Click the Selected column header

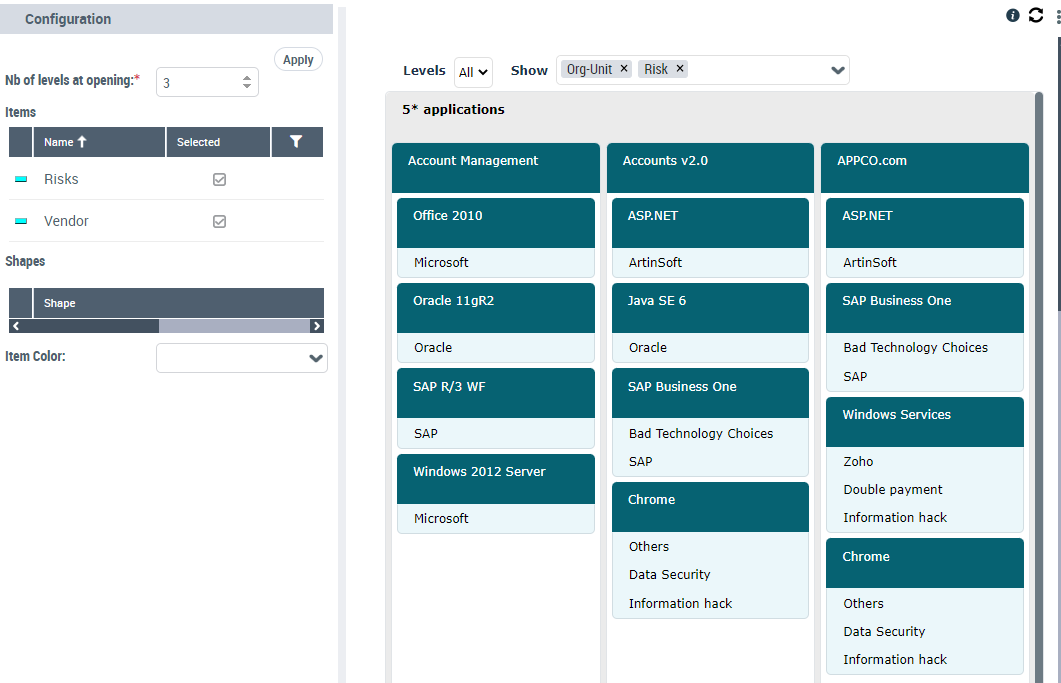[199, 142]
